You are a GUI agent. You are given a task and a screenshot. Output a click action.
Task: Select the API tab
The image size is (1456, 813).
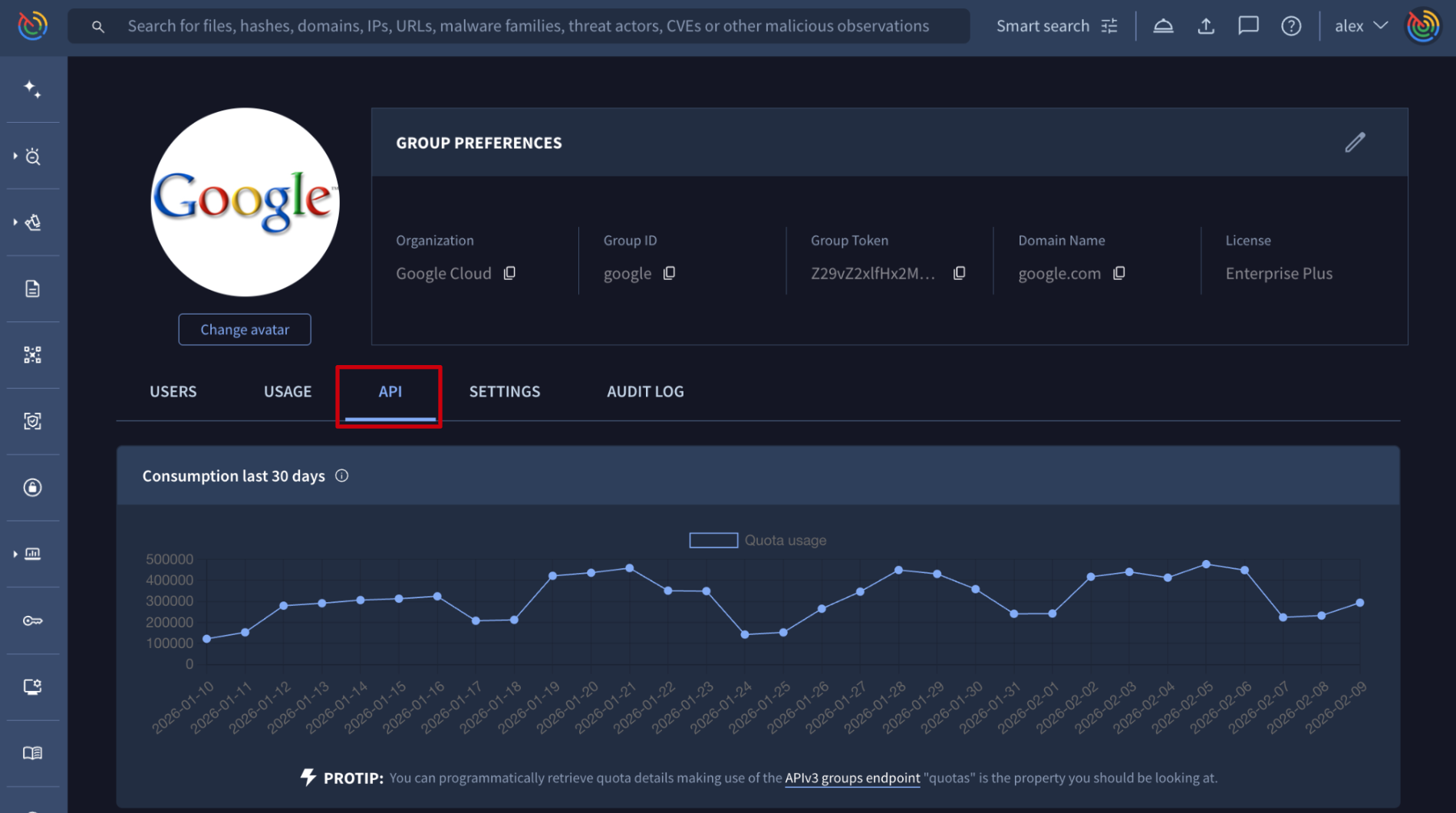coord(390,392)
